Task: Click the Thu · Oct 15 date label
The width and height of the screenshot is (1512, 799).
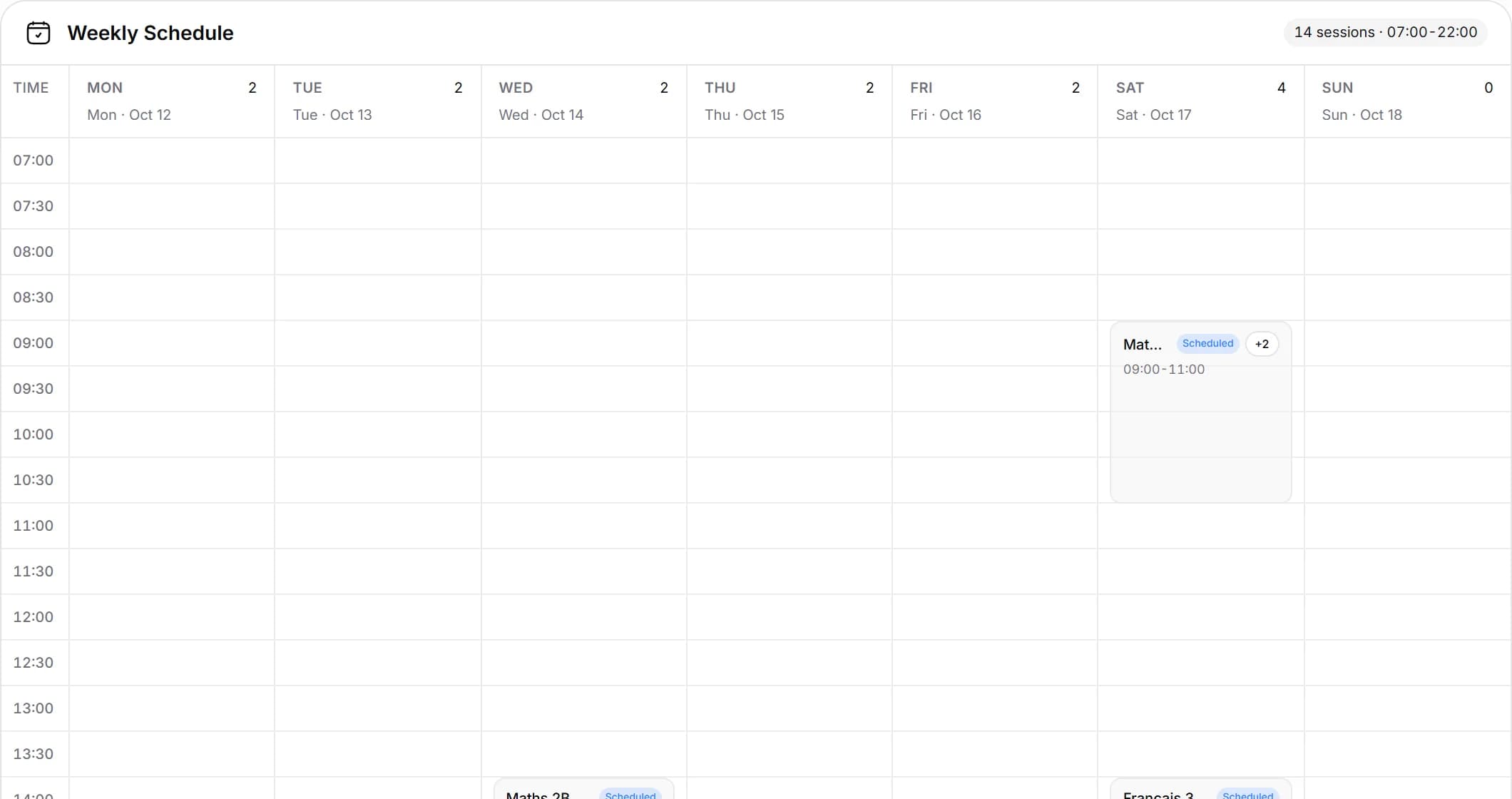Action: click(745, 115)
